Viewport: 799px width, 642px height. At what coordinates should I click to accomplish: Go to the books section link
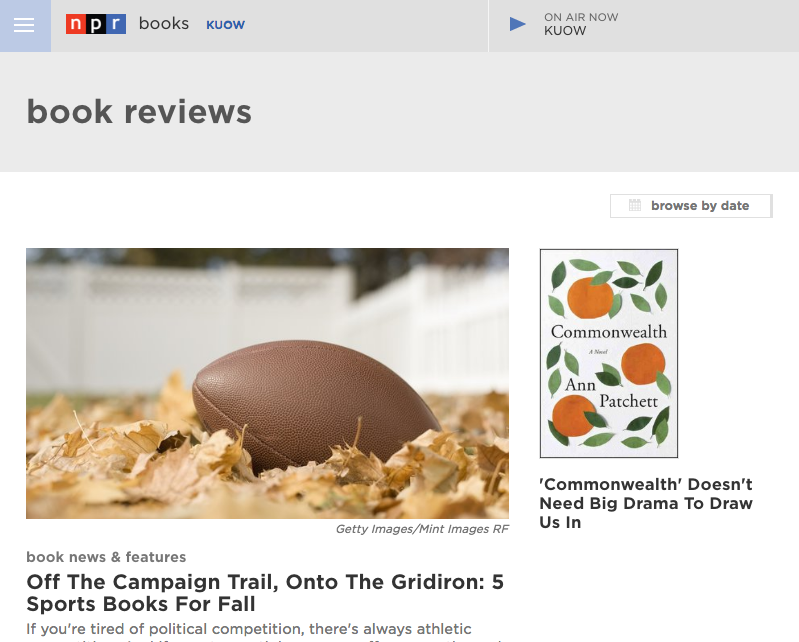click(164, 23)
